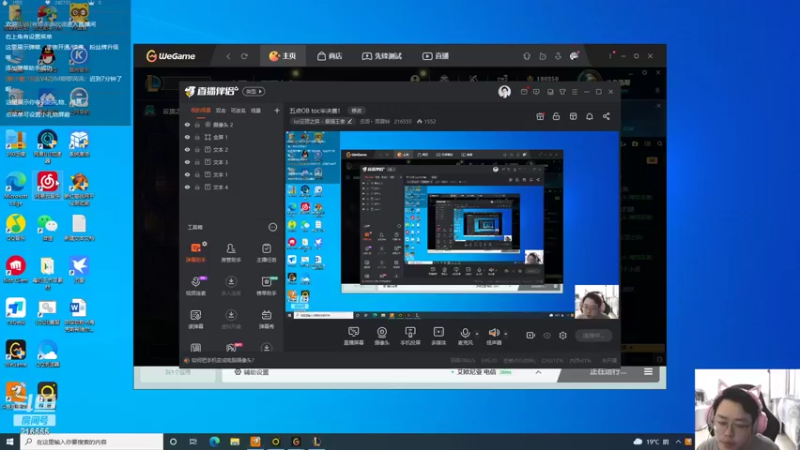Open the Windows Start menu
The width and height of the screenshot is (800, 450).
point(10,442)
